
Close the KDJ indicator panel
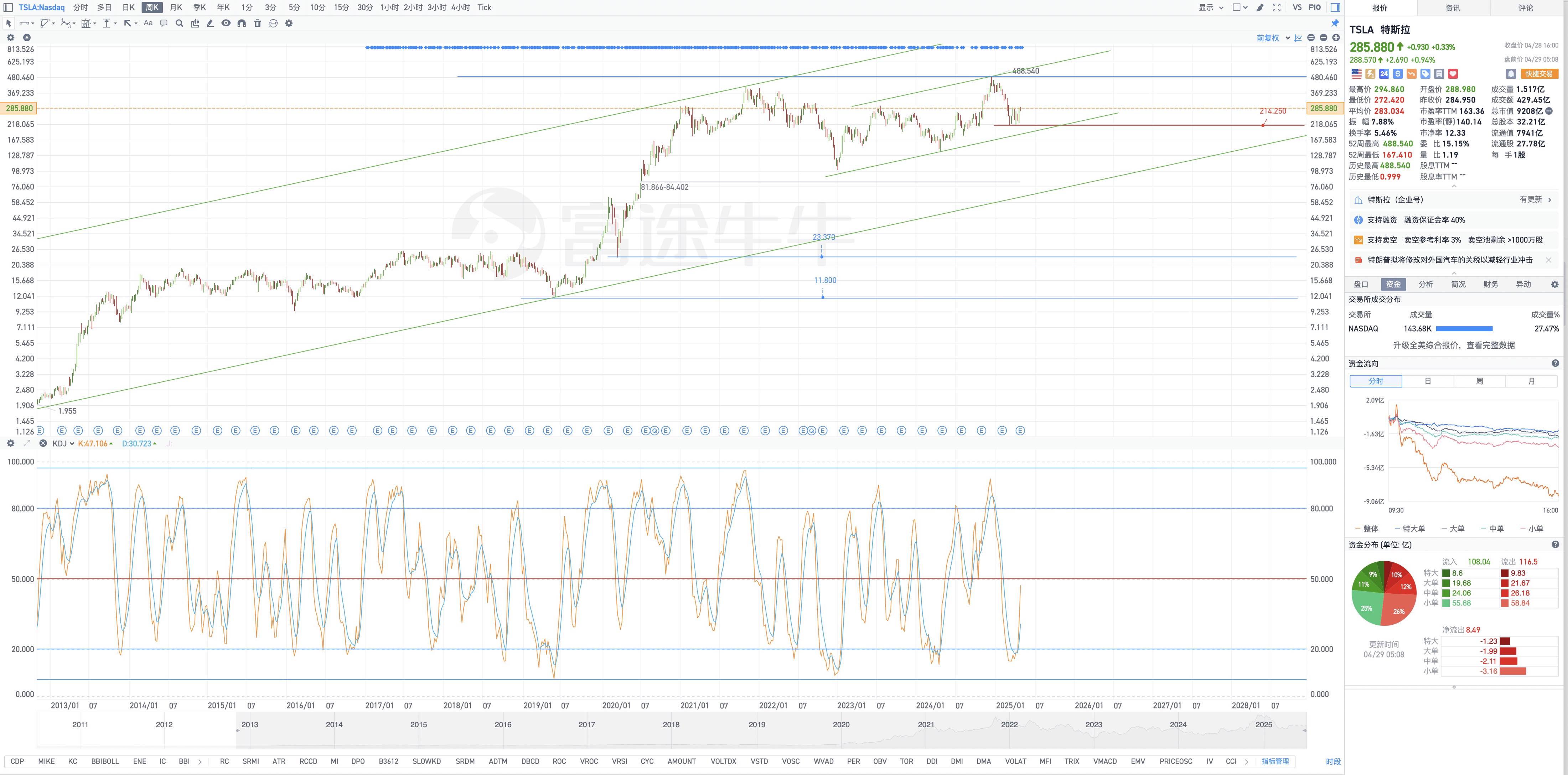point(43,443)
